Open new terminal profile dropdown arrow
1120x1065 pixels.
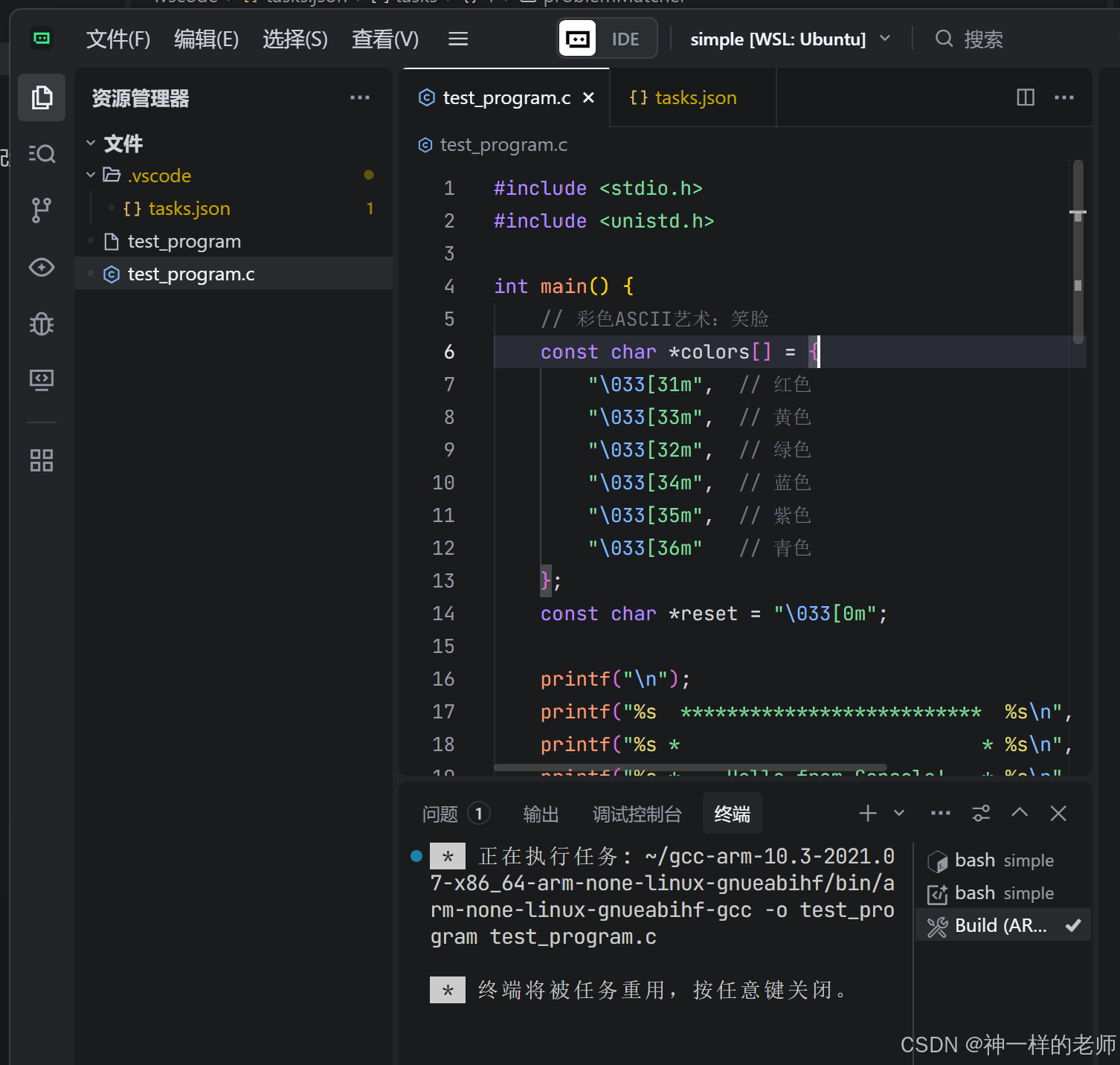pos(899,814)
